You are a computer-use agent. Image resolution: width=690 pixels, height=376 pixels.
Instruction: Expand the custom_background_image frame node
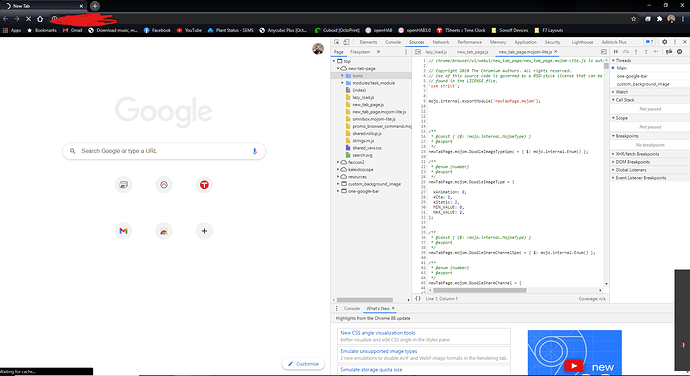pyautogui.click(x=338, y=184)
